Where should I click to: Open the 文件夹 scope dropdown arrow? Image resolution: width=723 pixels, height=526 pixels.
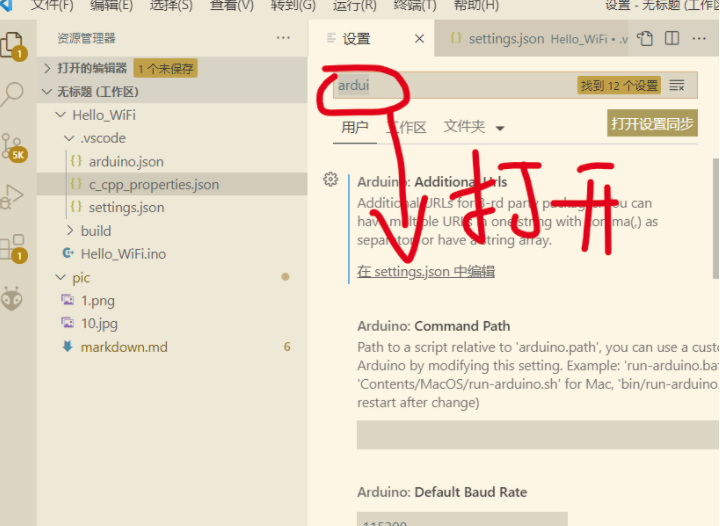point(500,128)
